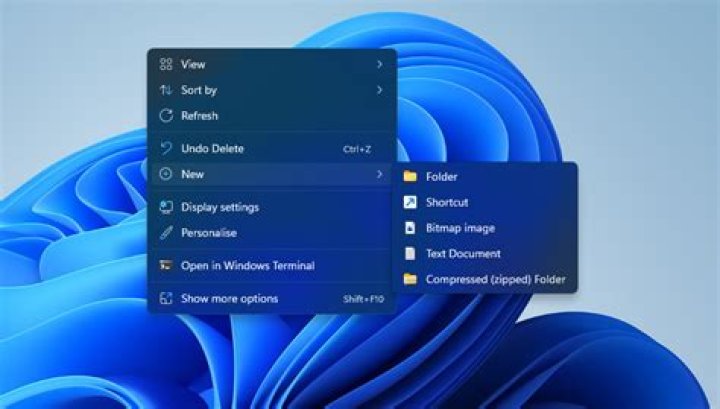Click the yellow Folder icon in submenu
Screen dimensions: 720x409
(x=410, y=176)
